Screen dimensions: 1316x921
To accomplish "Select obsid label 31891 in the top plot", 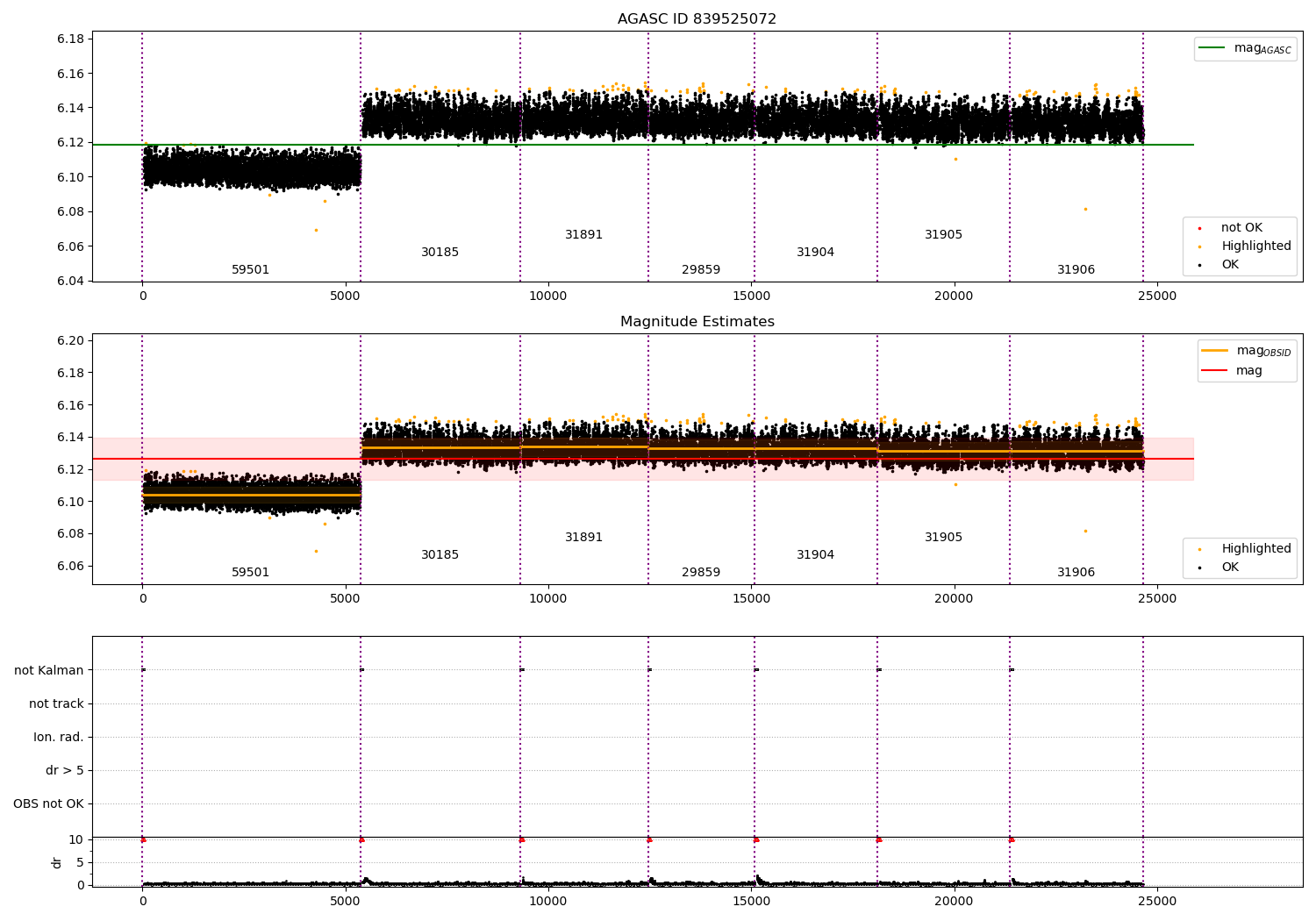I will coord(583,235).
